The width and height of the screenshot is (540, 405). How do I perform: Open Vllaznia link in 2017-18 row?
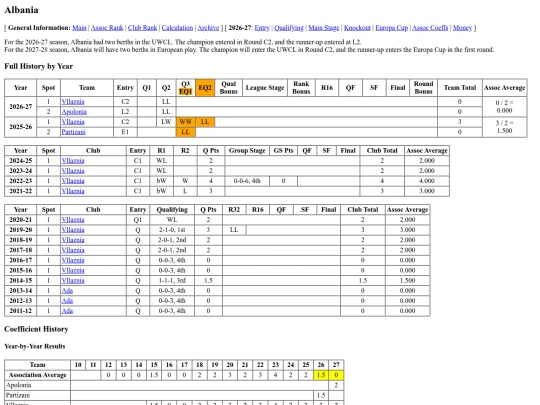(73, 250)
